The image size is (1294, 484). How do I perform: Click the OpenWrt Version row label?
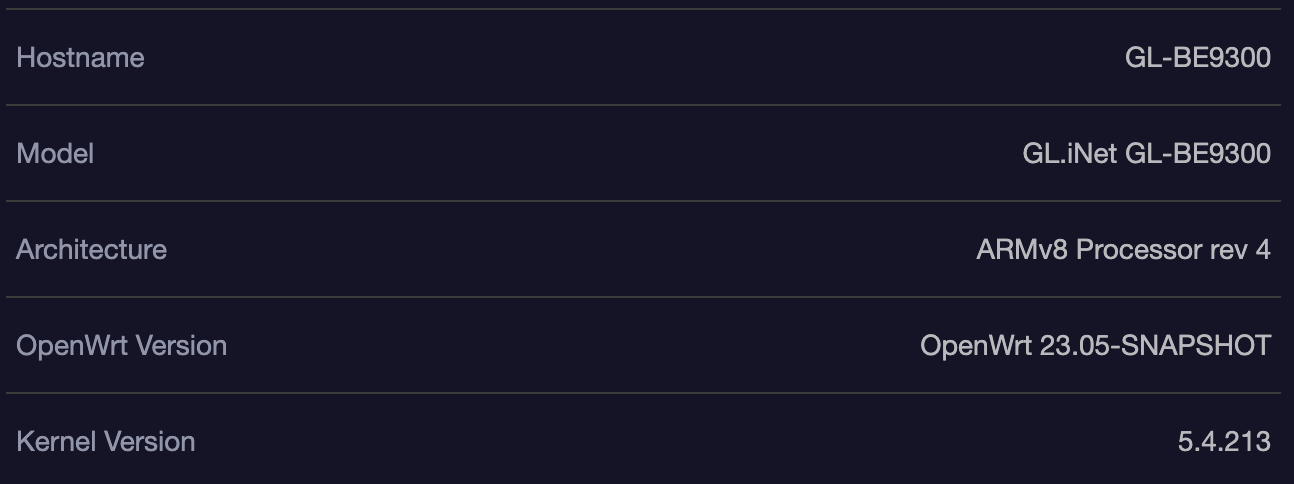tap(121, 346)
